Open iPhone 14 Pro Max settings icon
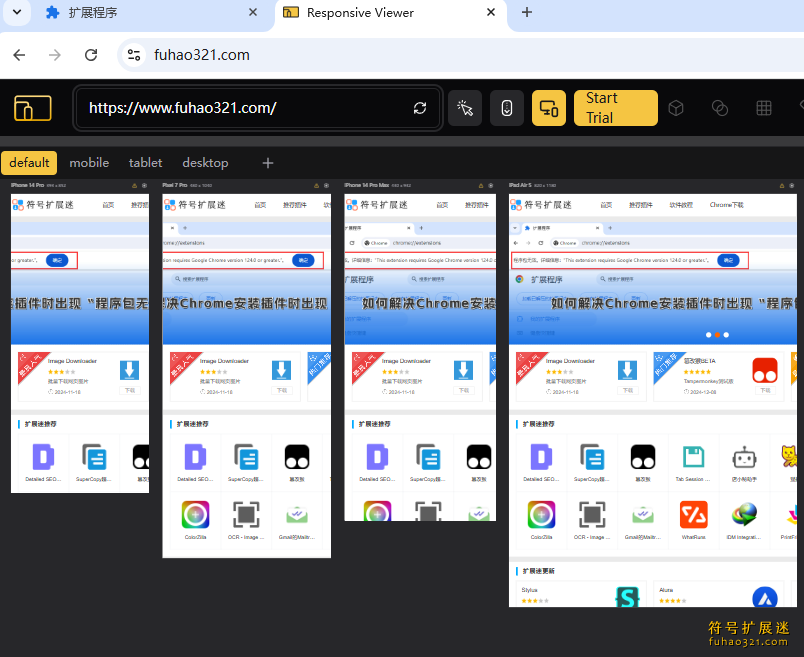Viewport: 804px width, 657px height. [491, 186]
